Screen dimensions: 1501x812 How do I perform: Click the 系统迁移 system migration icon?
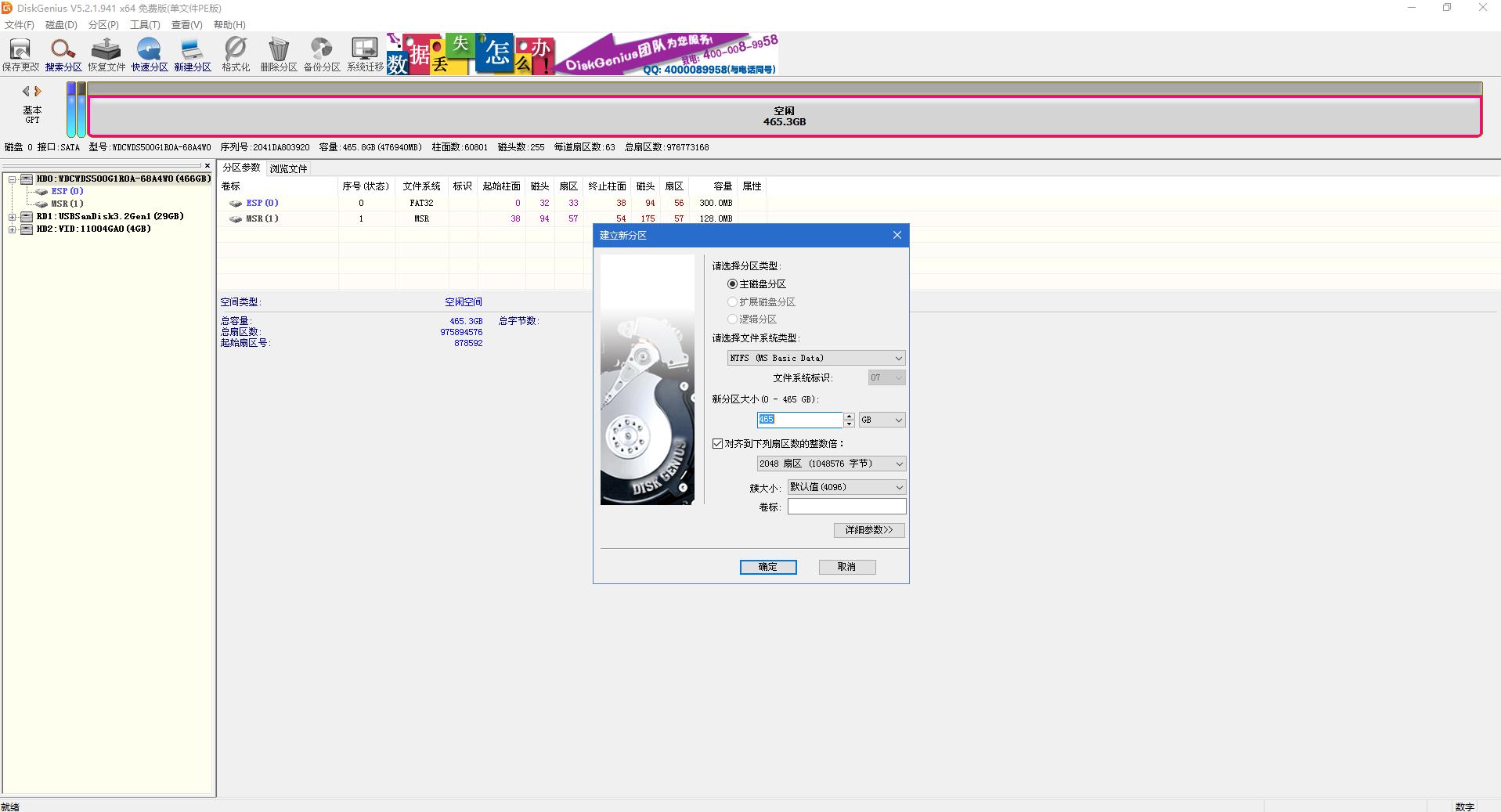pos(365,55)
